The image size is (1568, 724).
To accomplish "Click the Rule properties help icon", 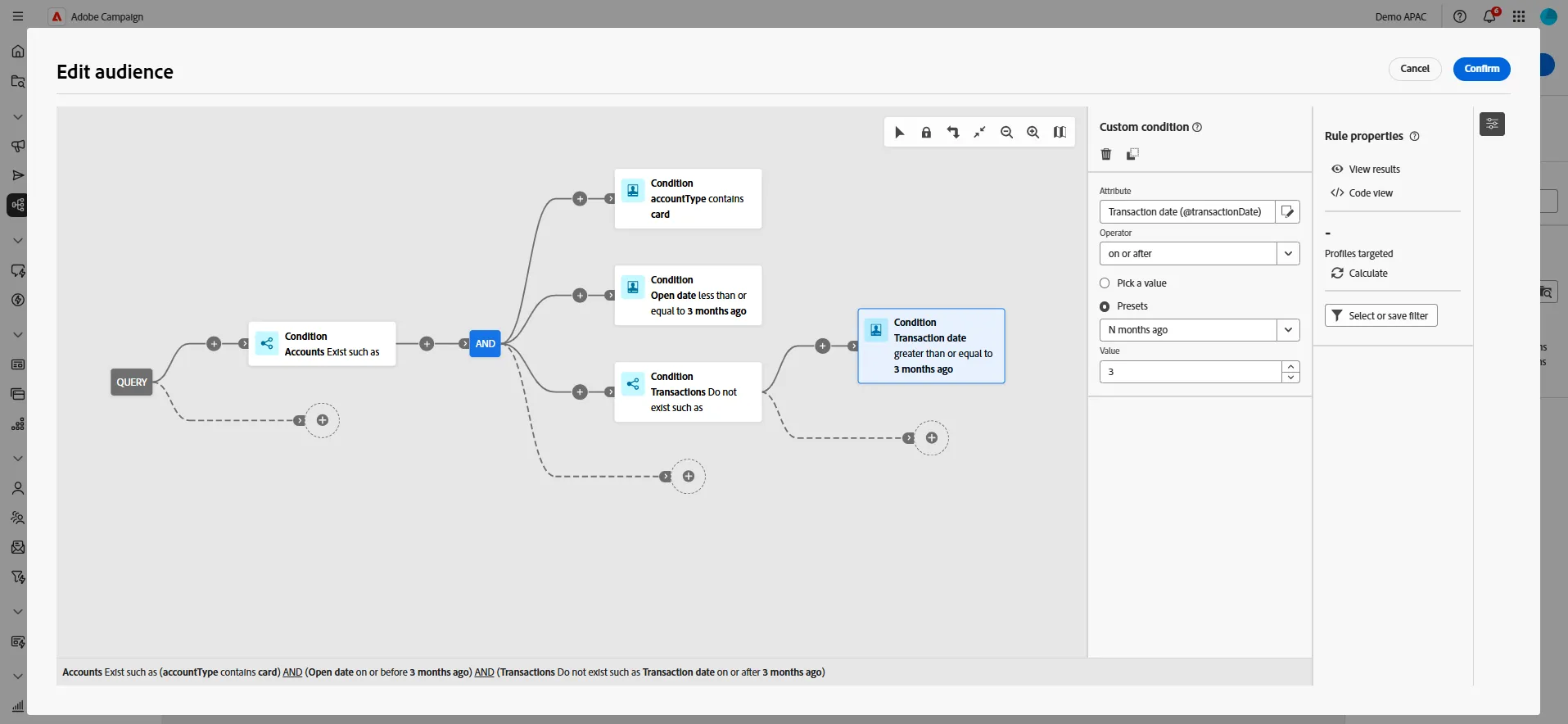I will pyautogui.click(x=1414, y=137).
